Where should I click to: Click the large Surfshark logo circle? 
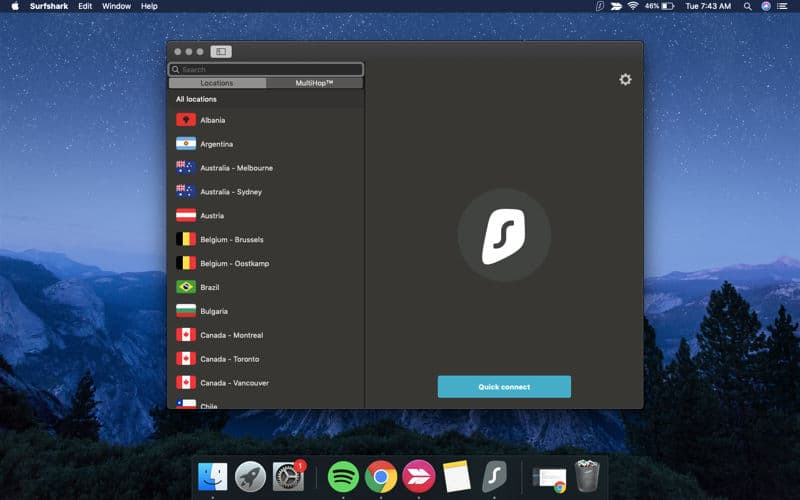[x=504, y=235]
